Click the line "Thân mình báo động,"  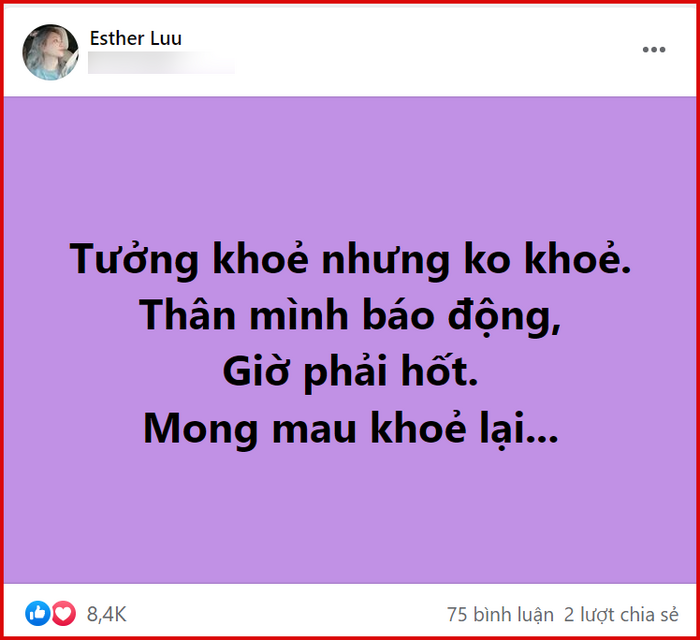click(x=350, y=316)
